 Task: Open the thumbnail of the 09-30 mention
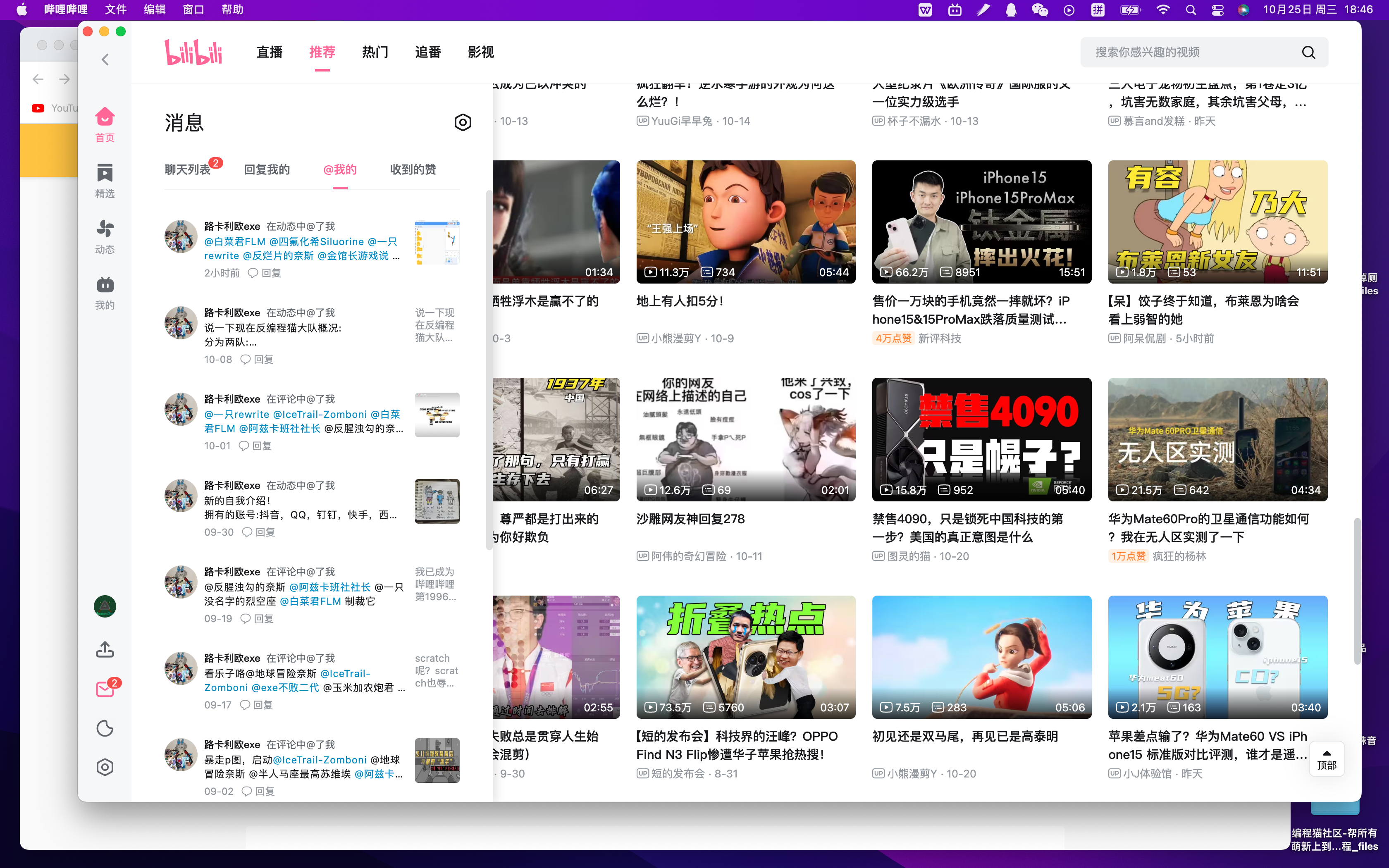(x=437, y=501)
